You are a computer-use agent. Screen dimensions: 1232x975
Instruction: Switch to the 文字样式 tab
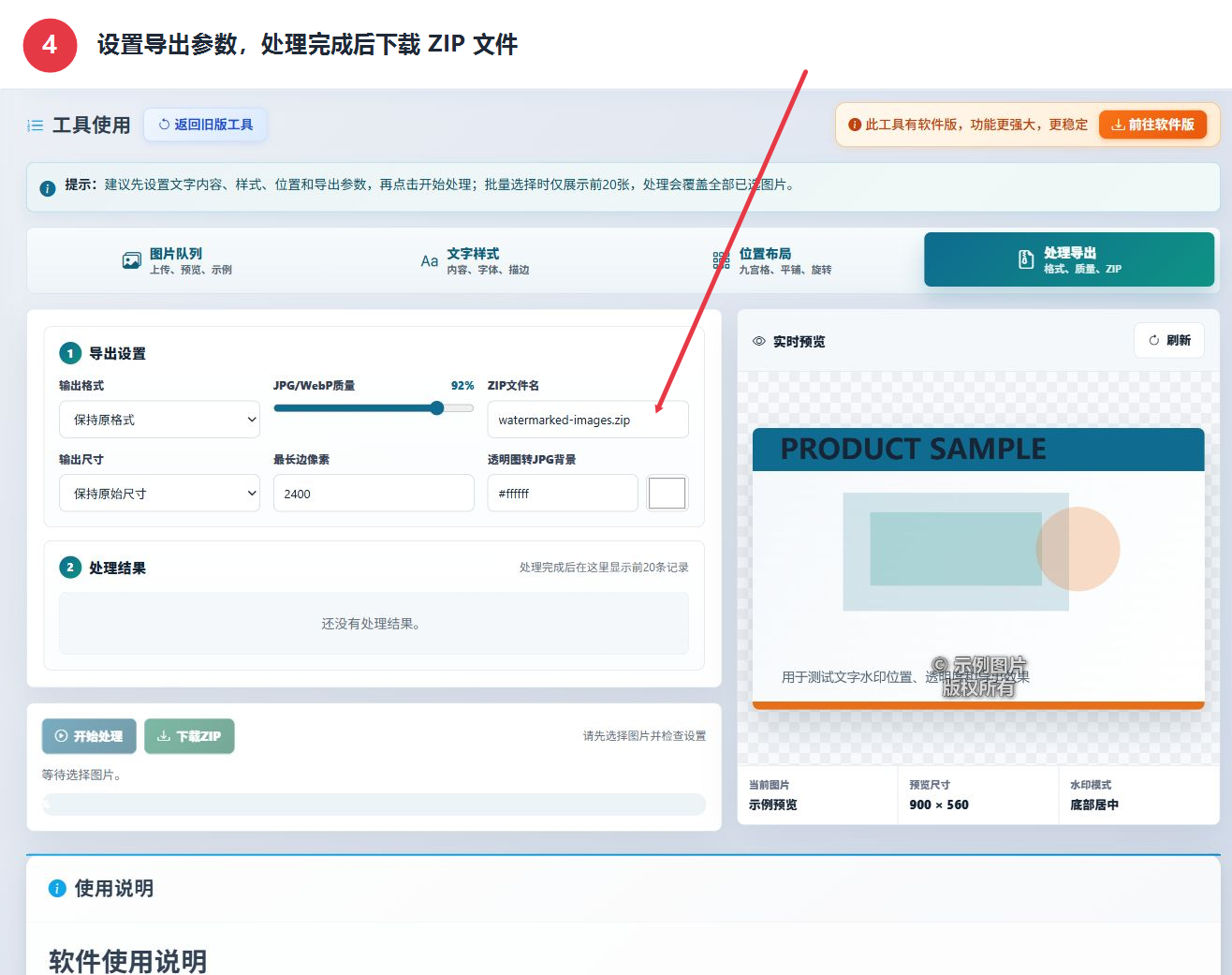tap(475, 260)
